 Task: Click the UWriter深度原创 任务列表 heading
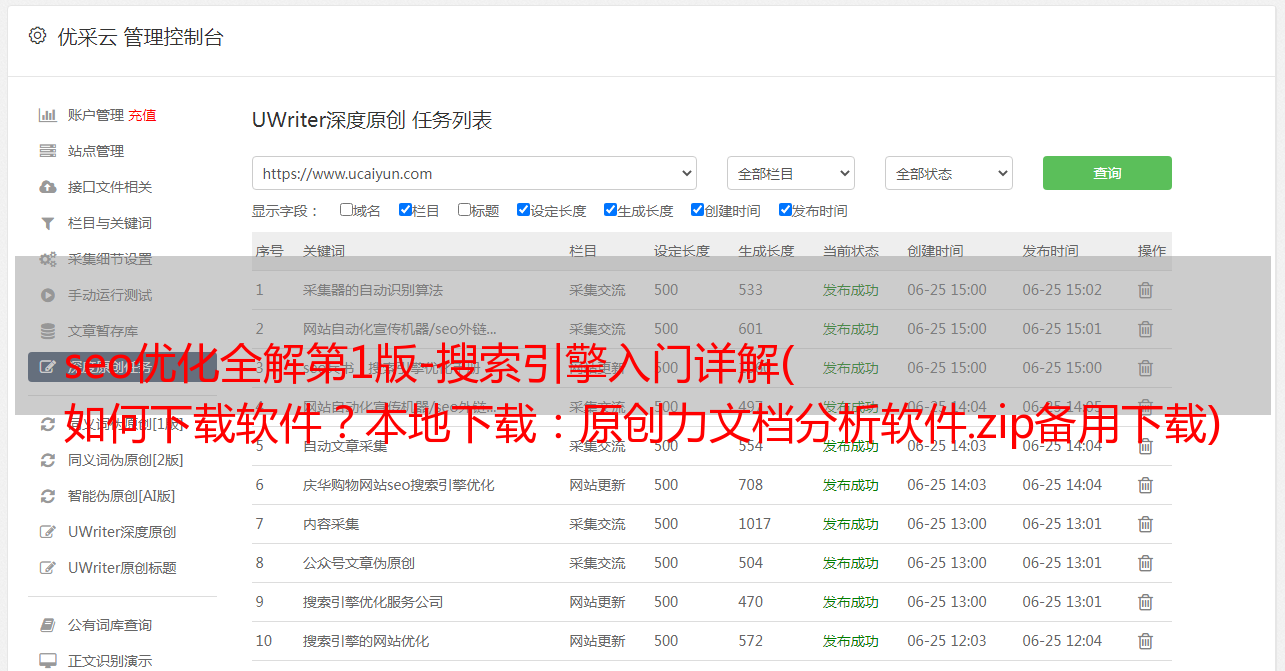point(372,121)
